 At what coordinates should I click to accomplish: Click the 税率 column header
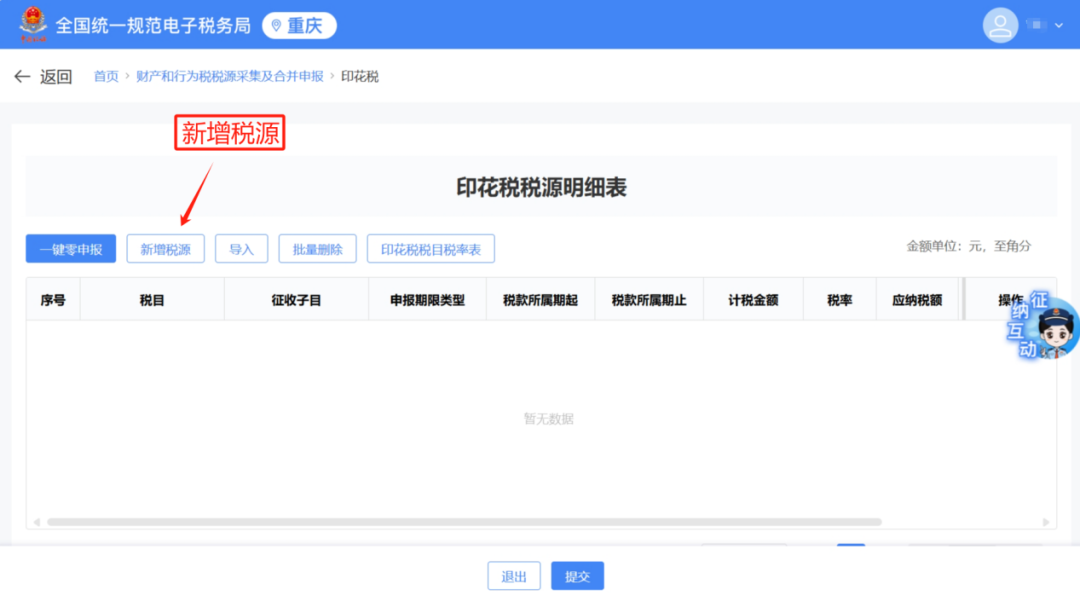coord(840,300)
